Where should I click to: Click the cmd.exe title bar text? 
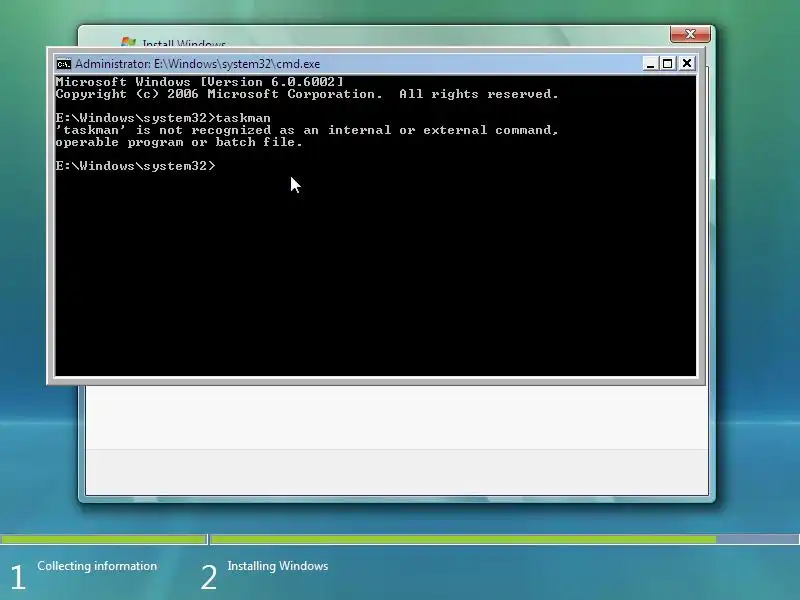[197, 64]
